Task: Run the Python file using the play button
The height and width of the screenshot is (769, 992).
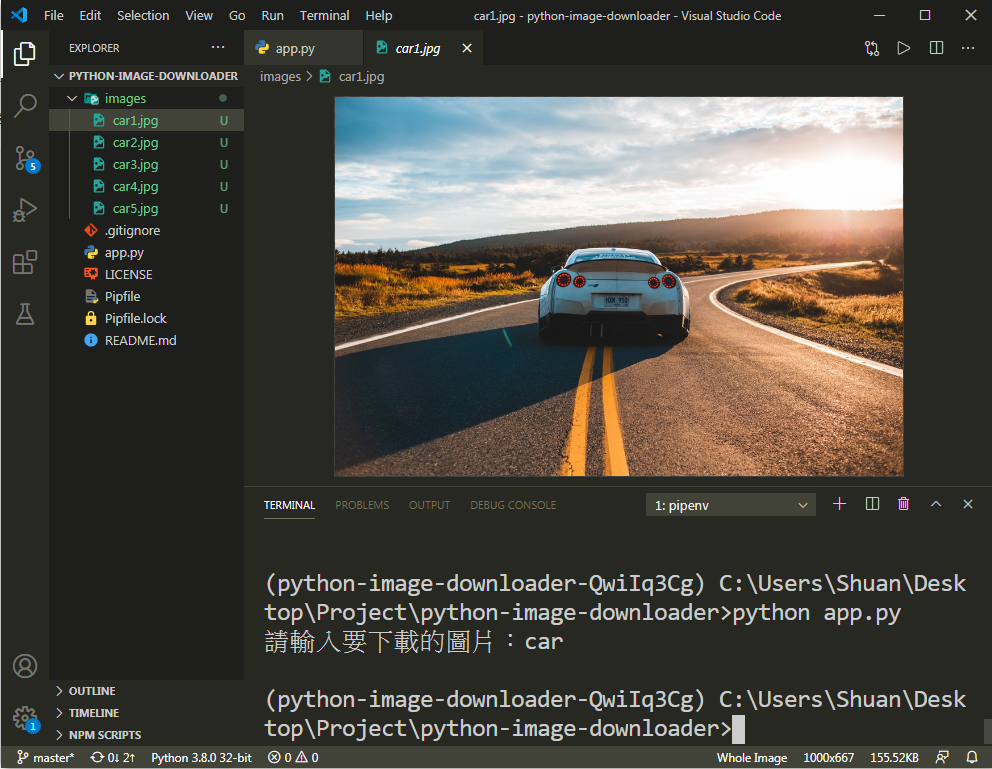Action: pyautogui.click(x=903, y=47)
